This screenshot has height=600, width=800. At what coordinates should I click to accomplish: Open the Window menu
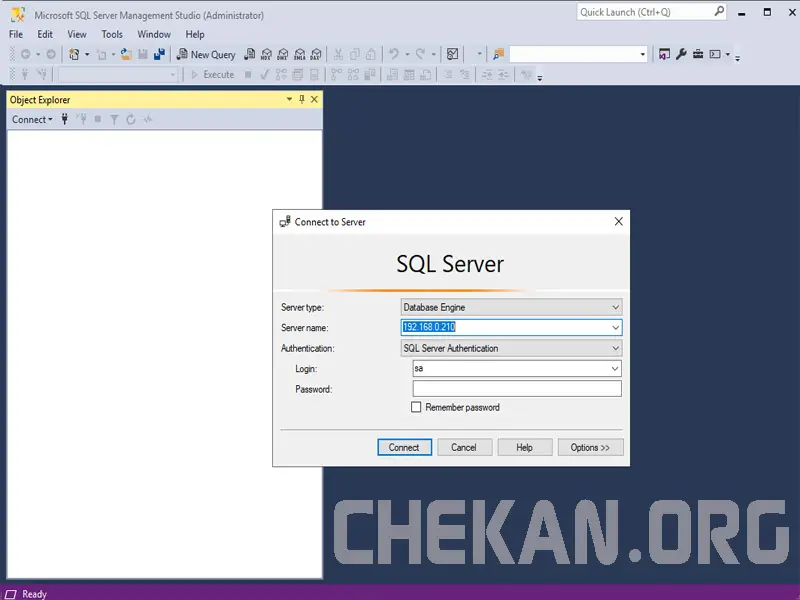click(x=154, y=34)
